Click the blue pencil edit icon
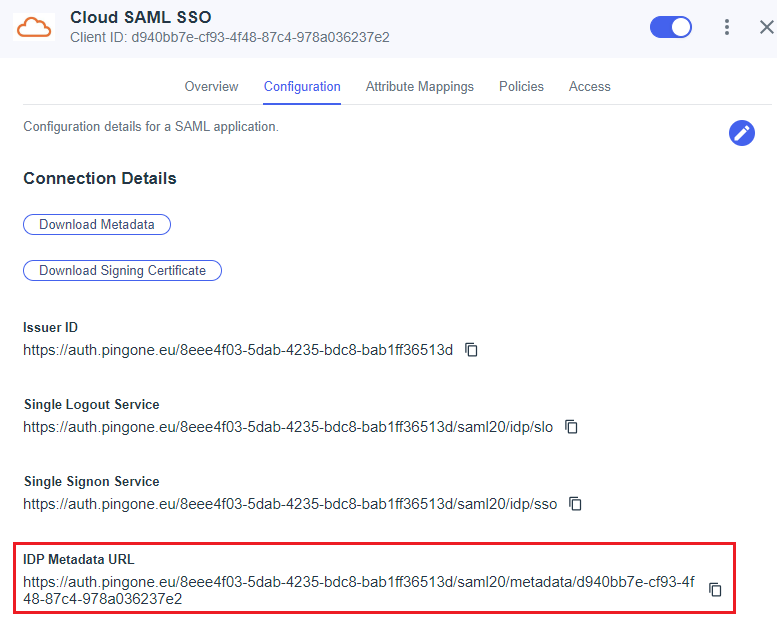 tap(741, 133)
